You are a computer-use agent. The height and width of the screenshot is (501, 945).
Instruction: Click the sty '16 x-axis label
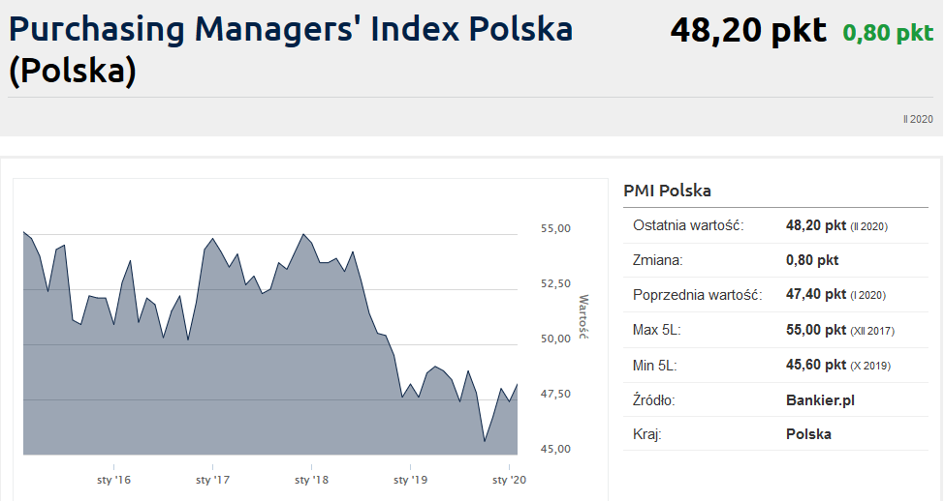pyautogui.click(x=114, y=480)
